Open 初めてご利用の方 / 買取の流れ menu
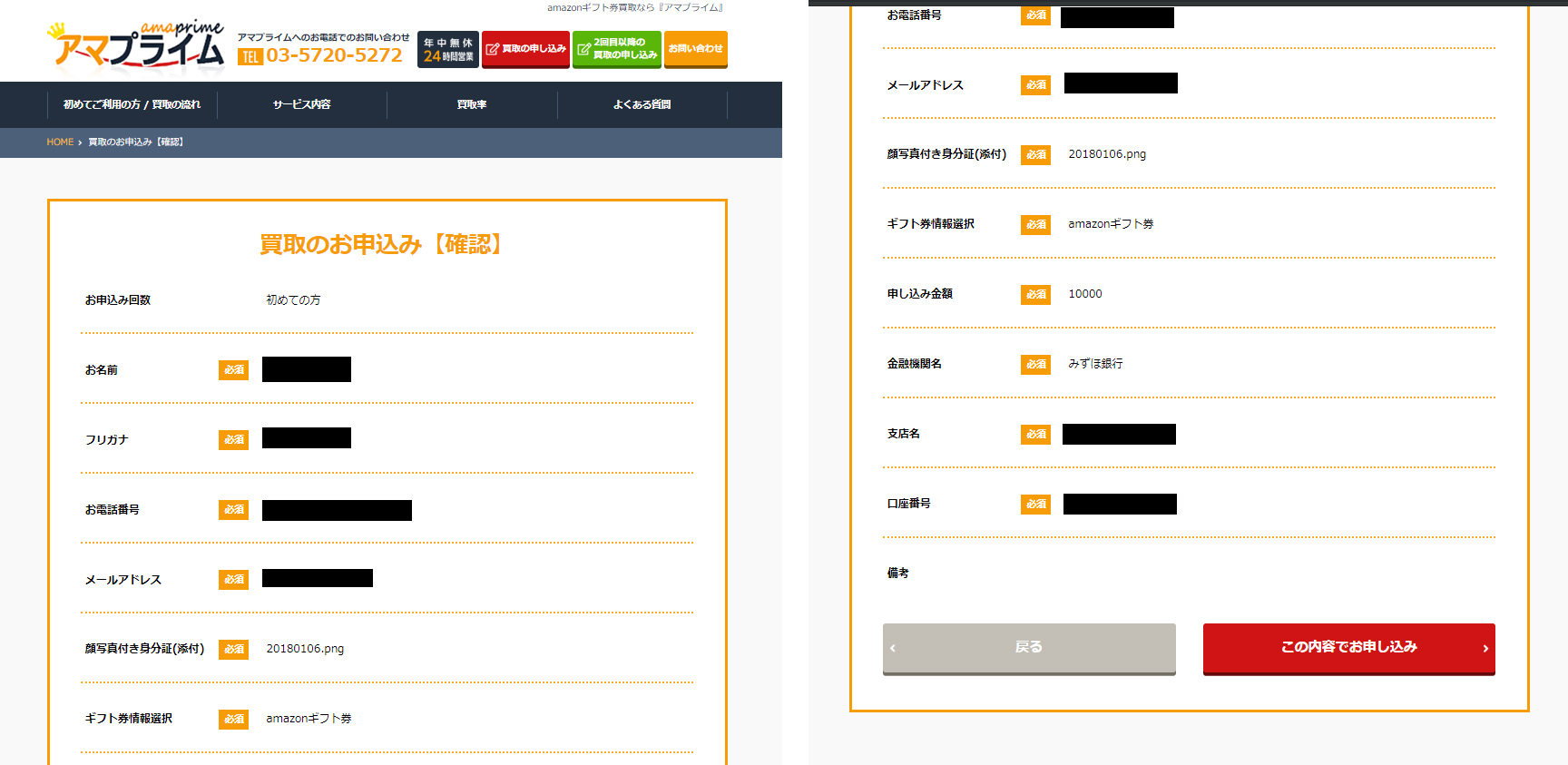1568x765 pixels. 132,104
